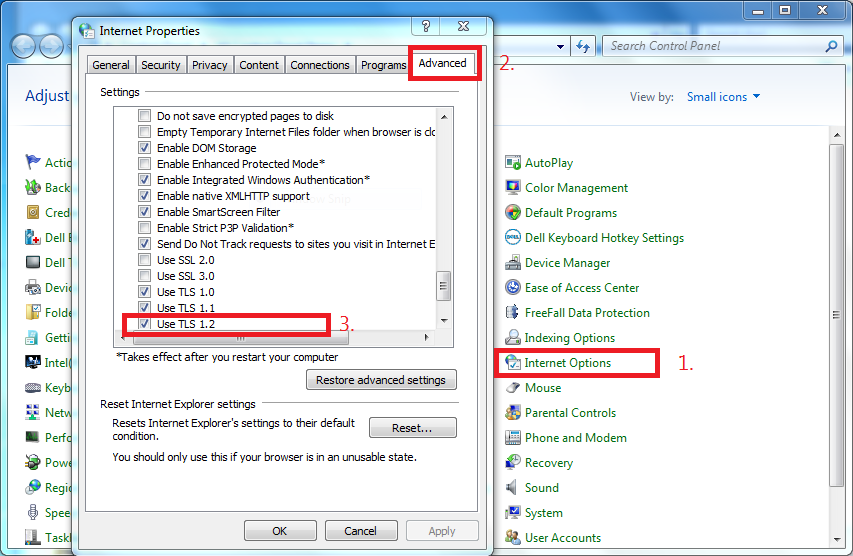The width and height of the screenshot is (853, 556).
Task: Open the FreeFall Data Protection icon
Action: [512, 312]
